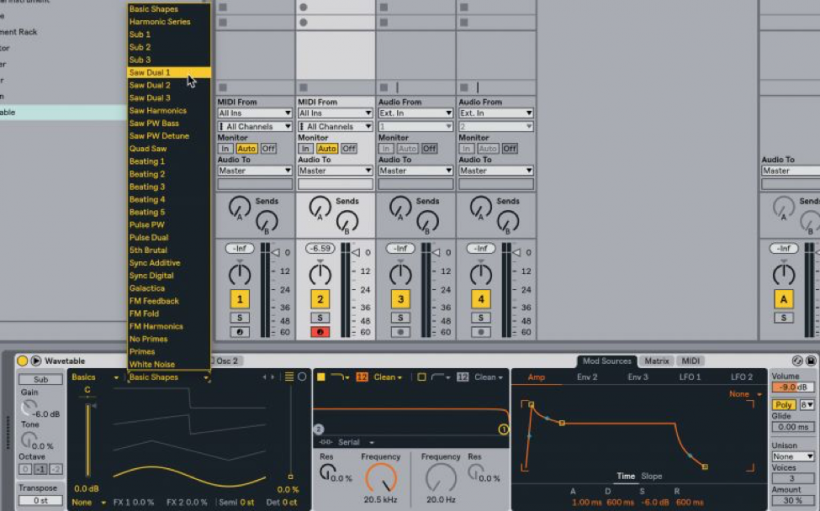
Task: Click the filter 1 Res knob
Action: [327, 472]
